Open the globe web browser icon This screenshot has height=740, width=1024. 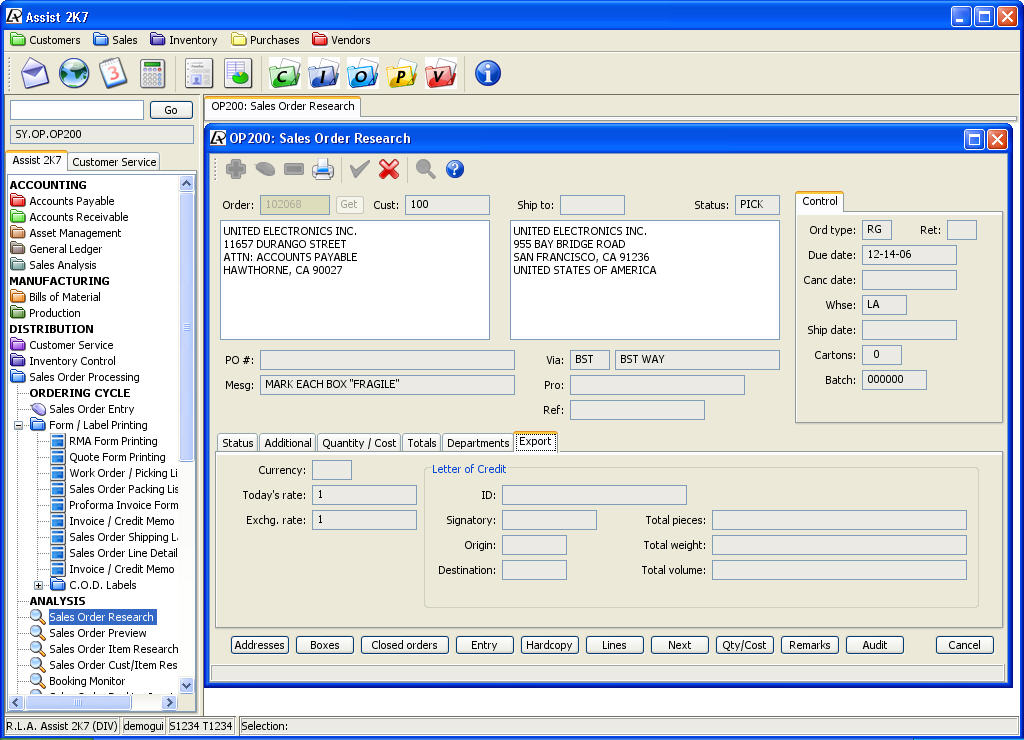(x=74, y=73)
